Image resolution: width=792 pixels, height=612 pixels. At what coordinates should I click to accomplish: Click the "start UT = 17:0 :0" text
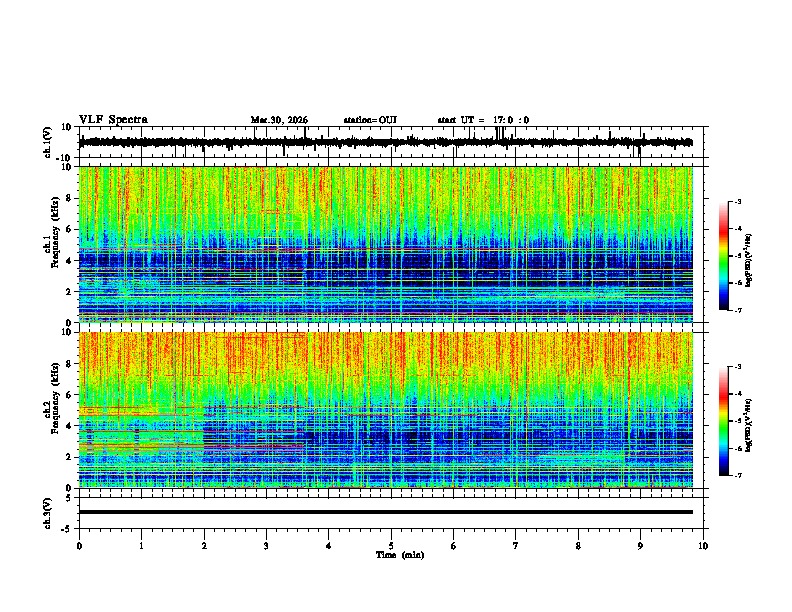point(483,120)
